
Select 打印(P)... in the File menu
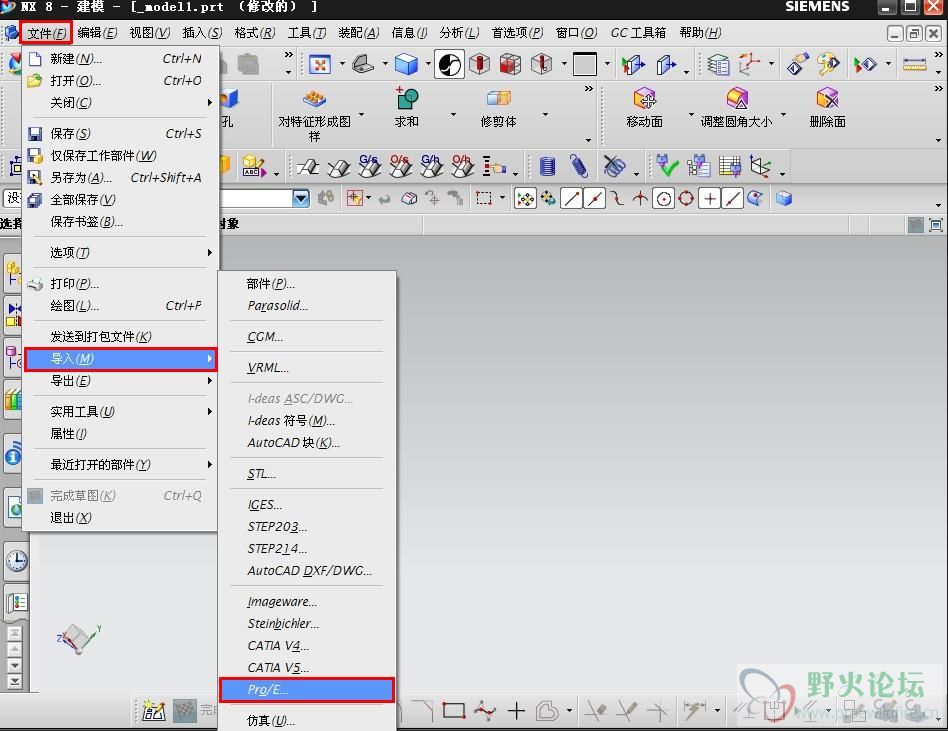[x=120, y=284]
